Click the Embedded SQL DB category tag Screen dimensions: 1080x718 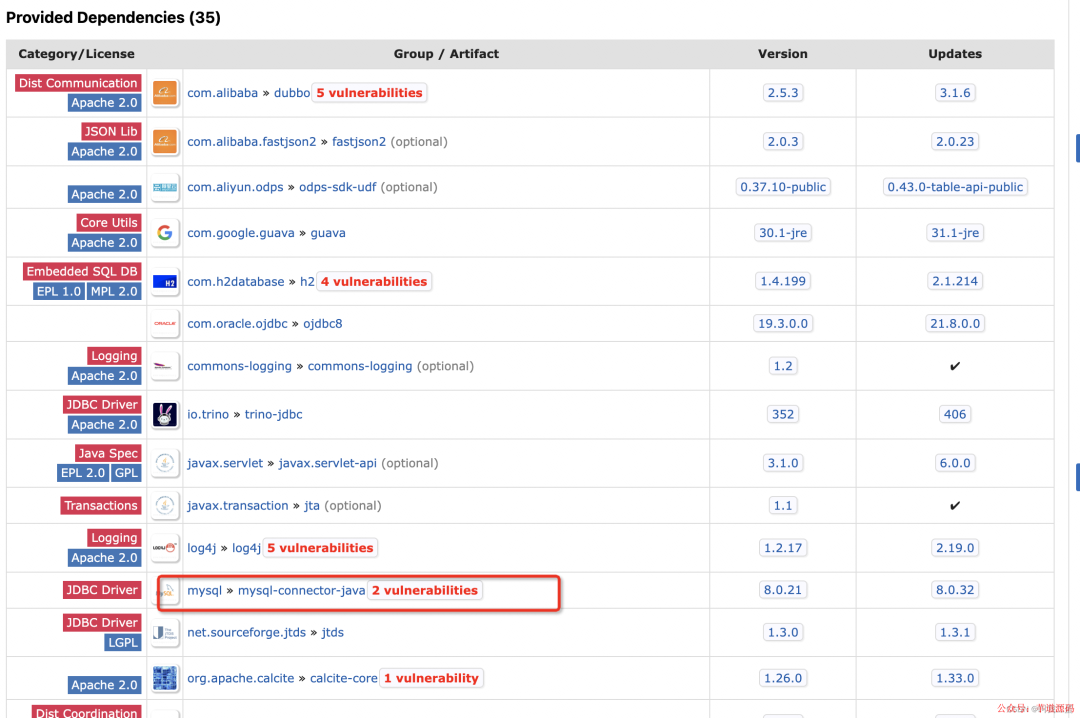click(82, 271)
